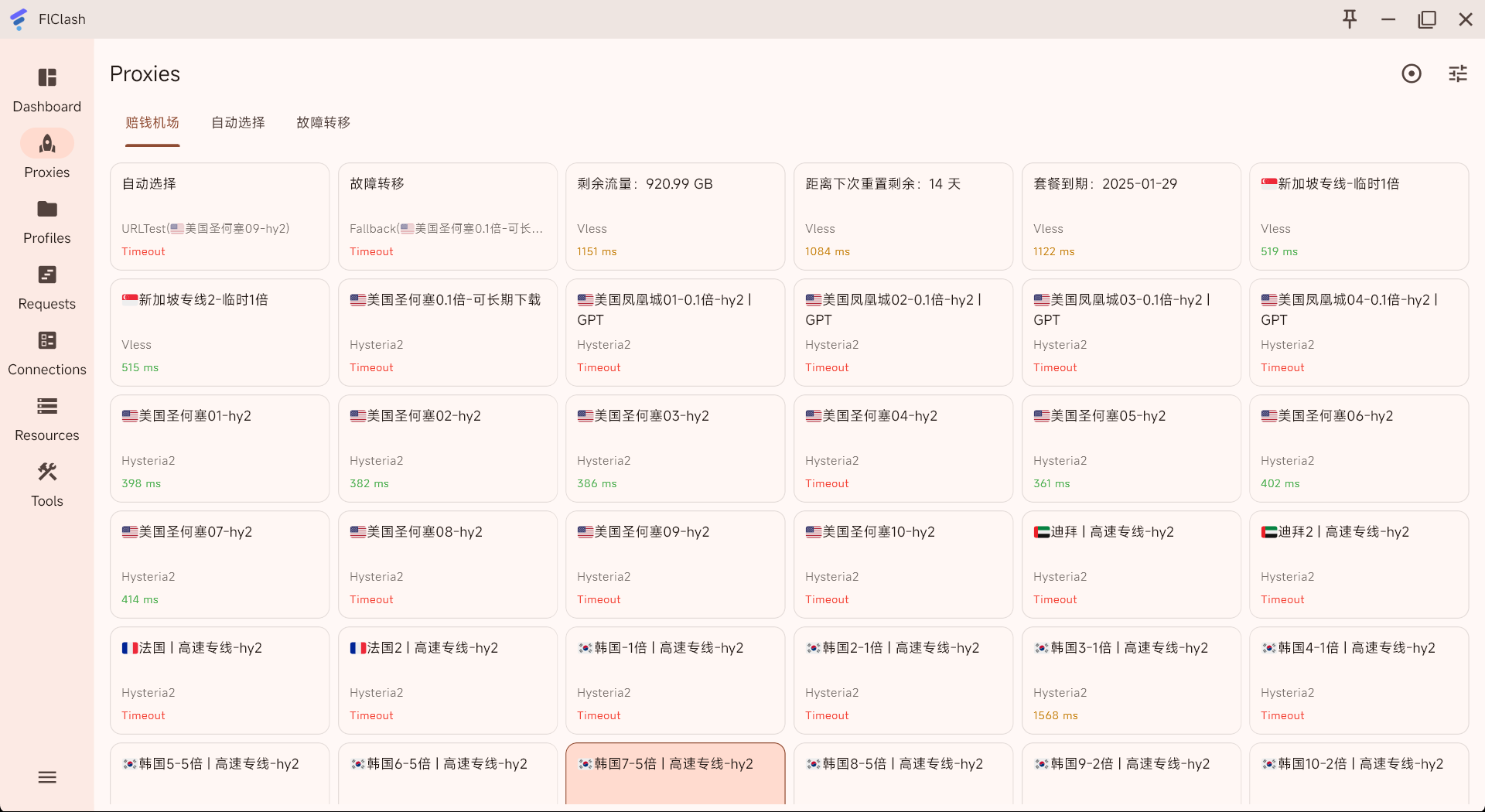The height and width of the screenshot is (812, 1485).
Task: Click the hamburger menu icon in sidebar
Action: click(x=47, y=777)
